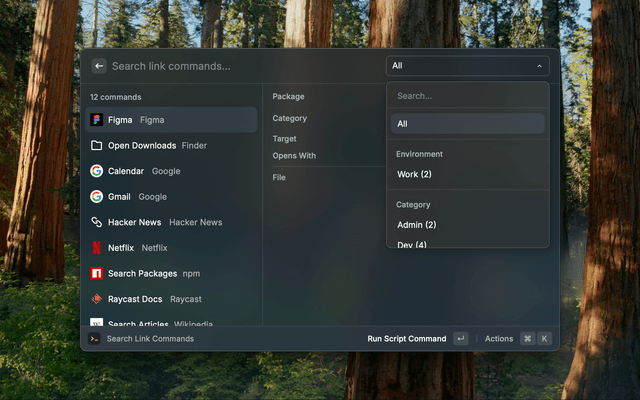The image size is (640, 400).
Task: Select the Netflix command
Action: click(171, 248)
